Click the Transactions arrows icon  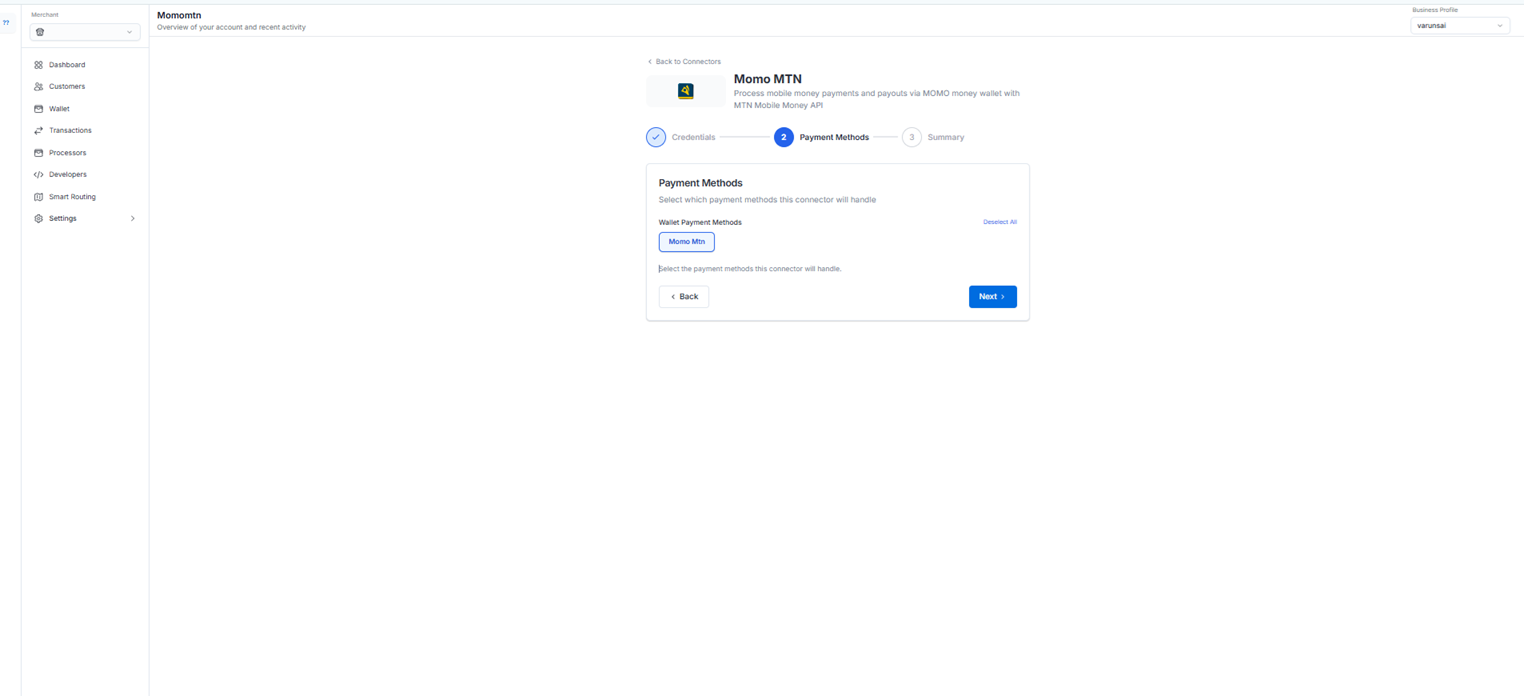(39, 131)
